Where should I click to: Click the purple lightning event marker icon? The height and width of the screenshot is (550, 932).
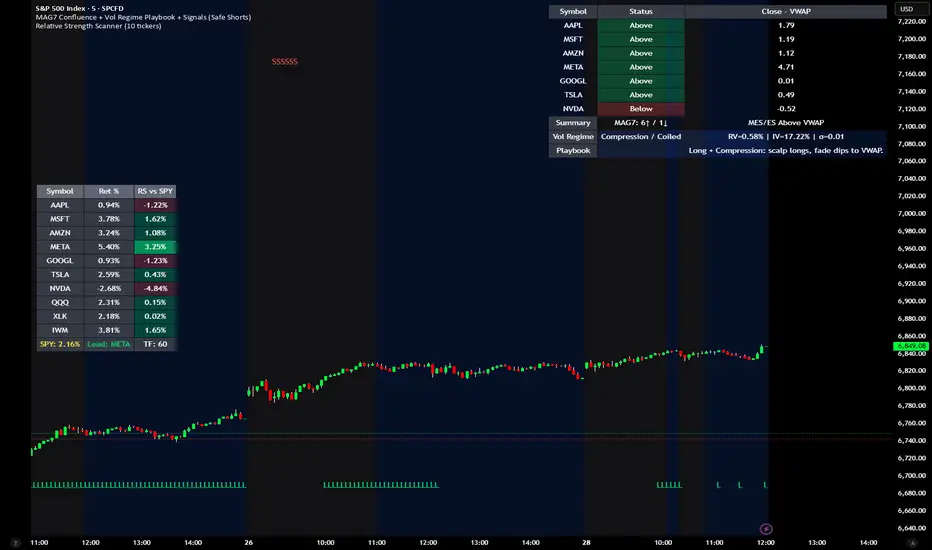click(x=766, y=529)
